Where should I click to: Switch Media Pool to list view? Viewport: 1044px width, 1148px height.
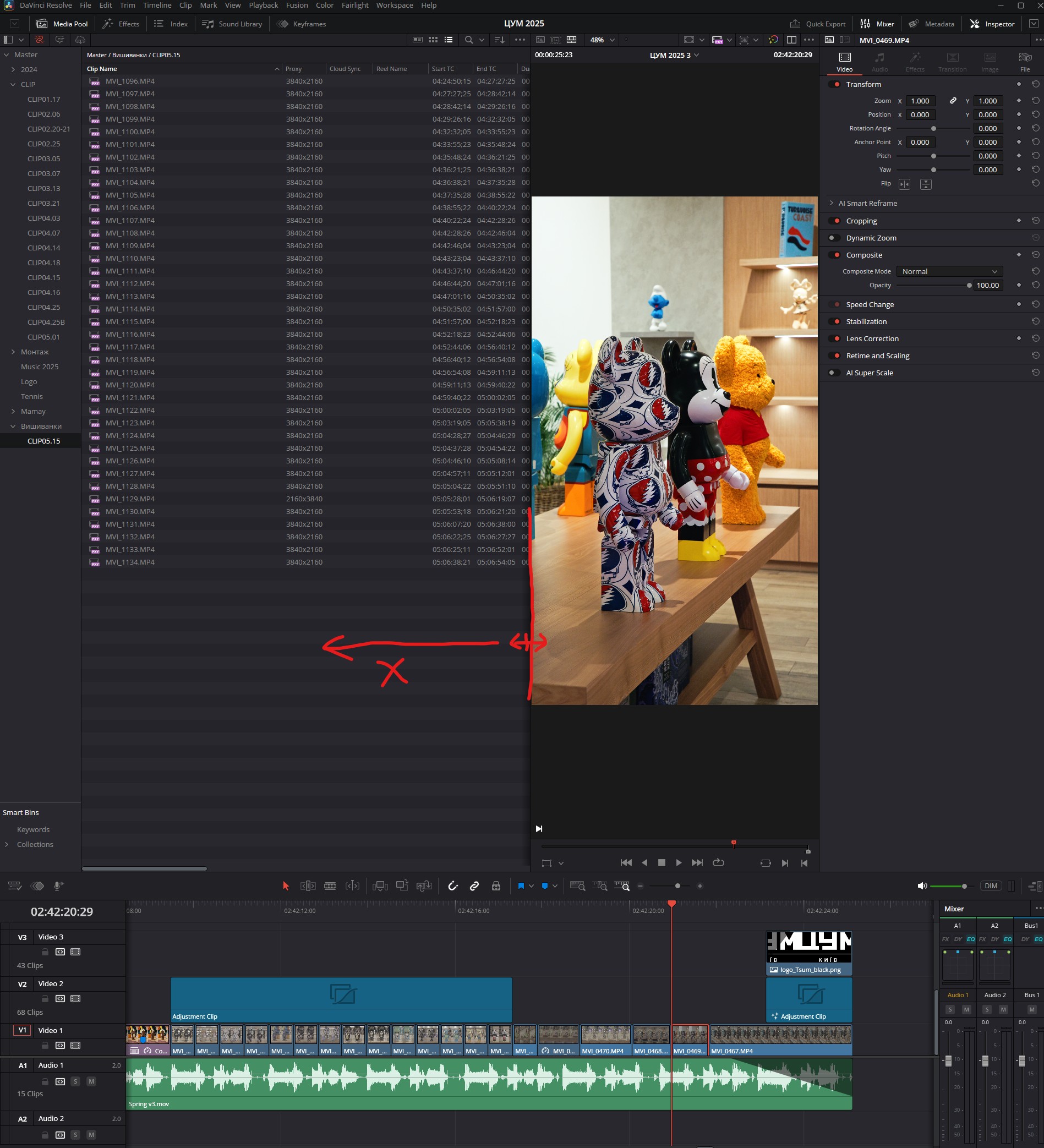449,40
